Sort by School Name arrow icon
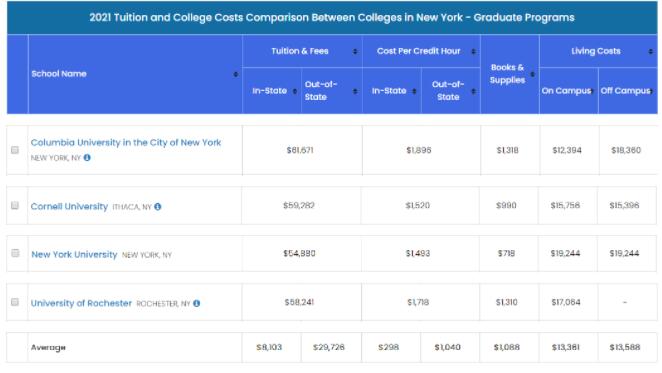This screenshot has height=373, width=662. [x=236, y=74]
